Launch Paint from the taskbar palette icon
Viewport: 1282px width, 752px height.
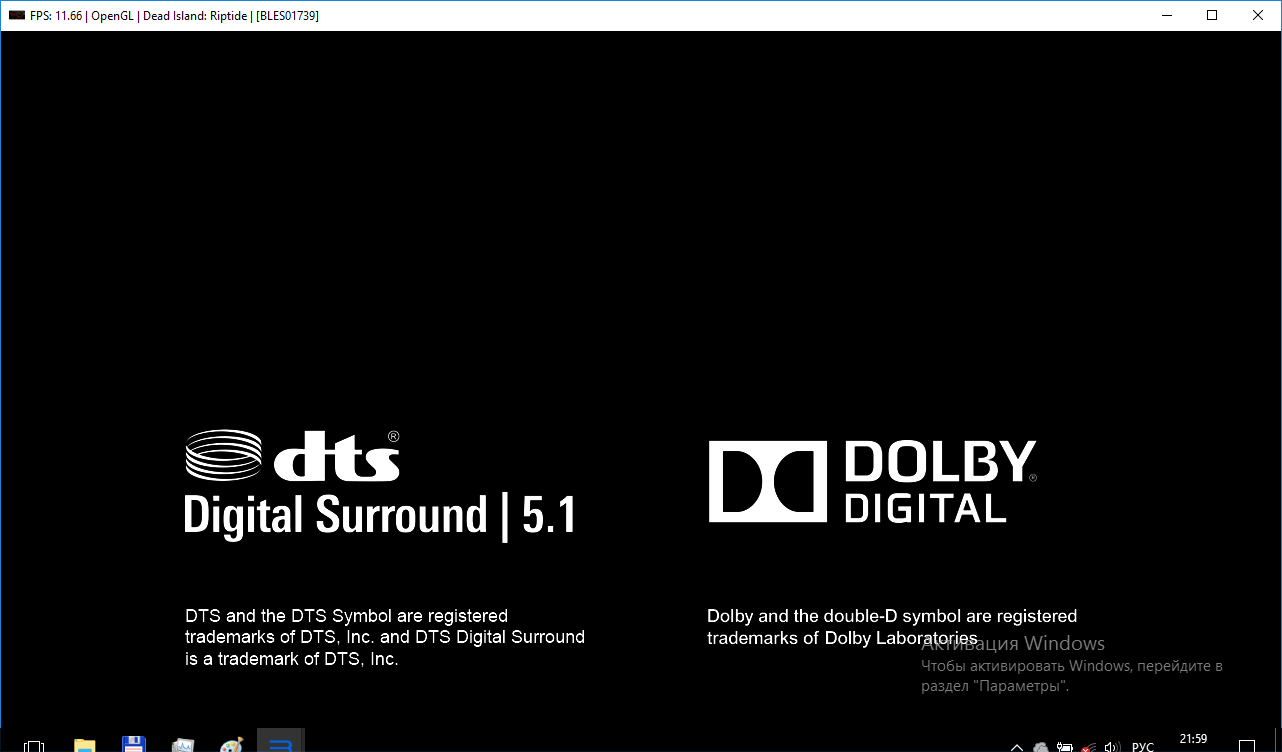(x=231, y=745)
